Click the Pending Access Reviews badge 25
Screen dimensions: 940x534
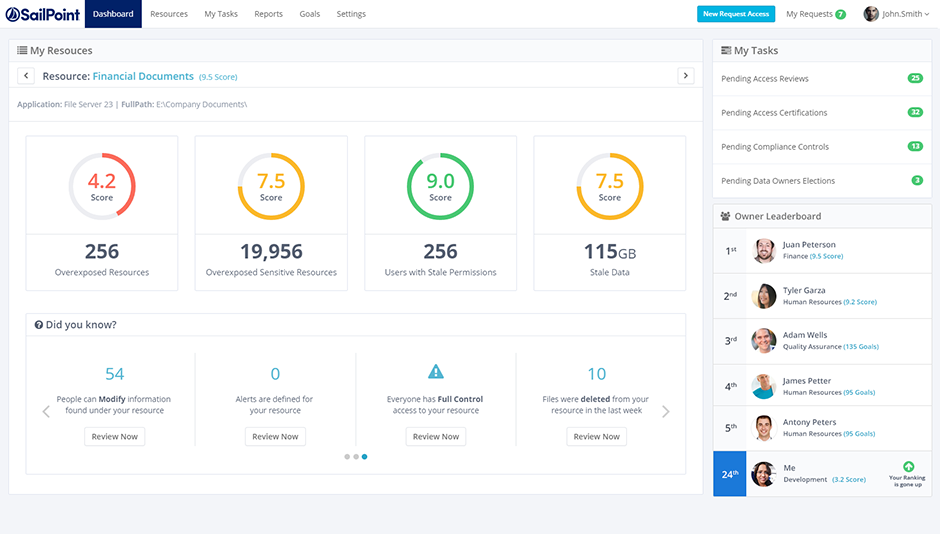915,78
